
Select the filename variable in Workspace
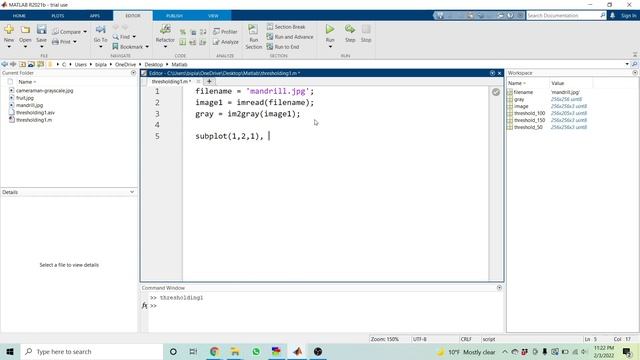(523, 92)
